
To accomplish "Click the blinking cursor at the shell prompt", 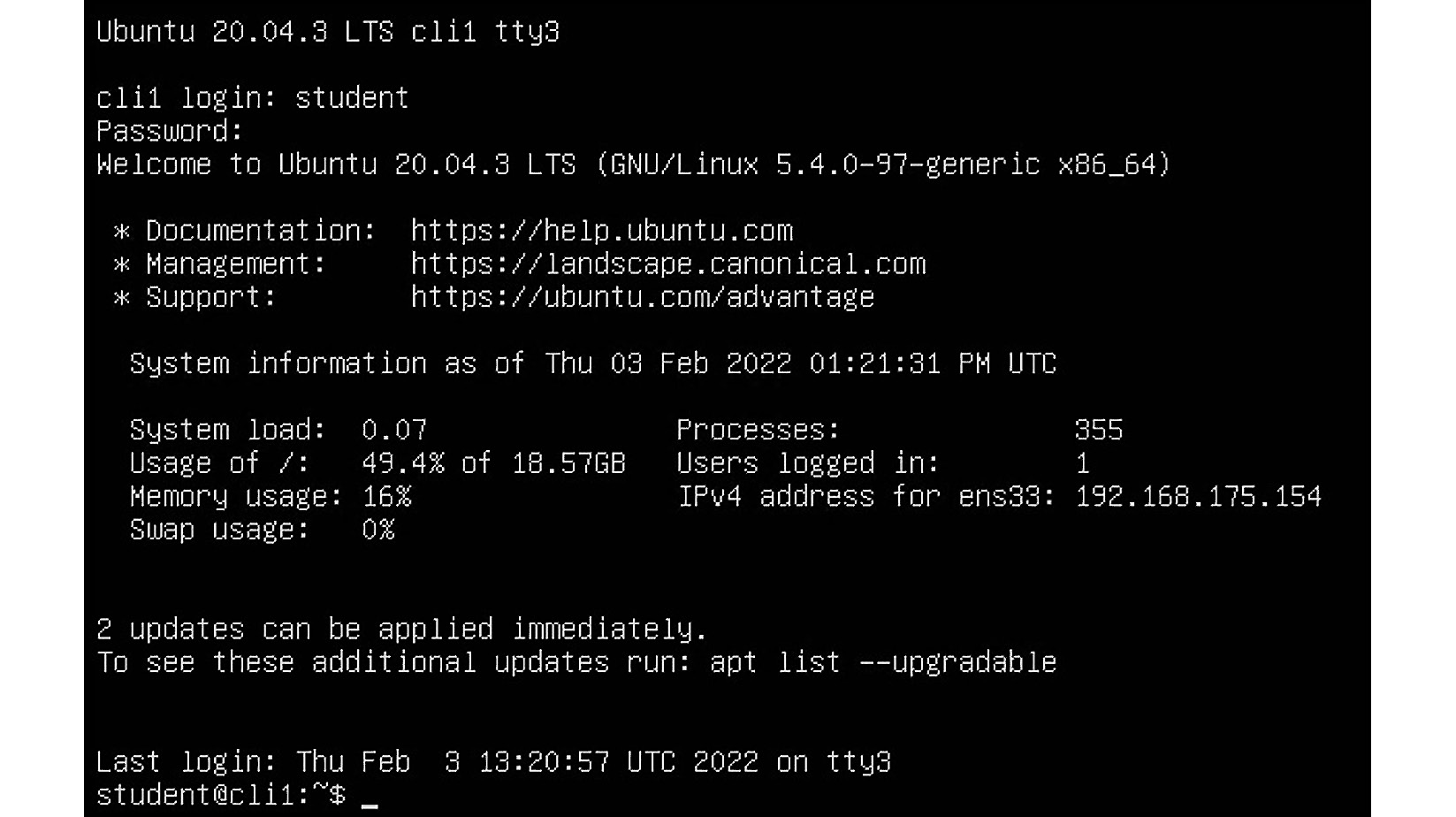I will pyautogui.click(x=370, y=799).
